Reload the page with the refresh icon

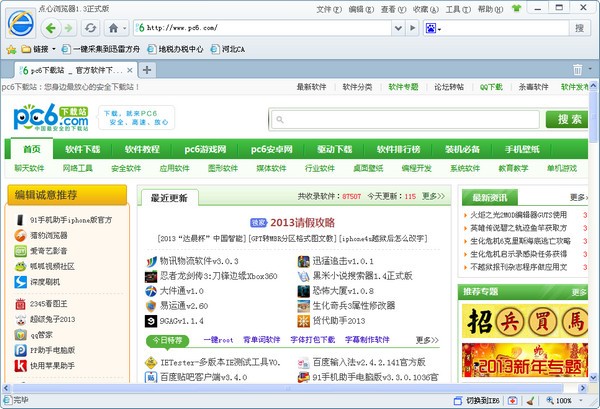click(x=90, y=28)
